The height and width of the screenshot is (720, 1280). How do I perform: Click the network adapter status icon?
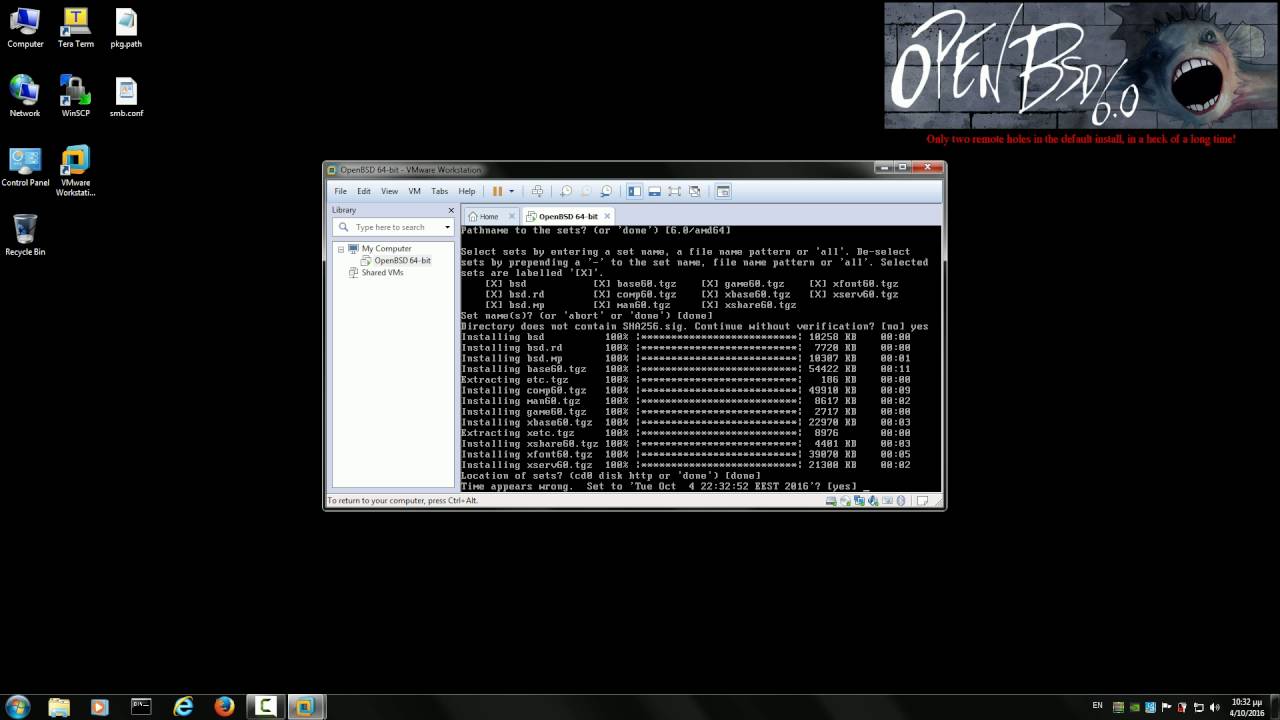859,500
